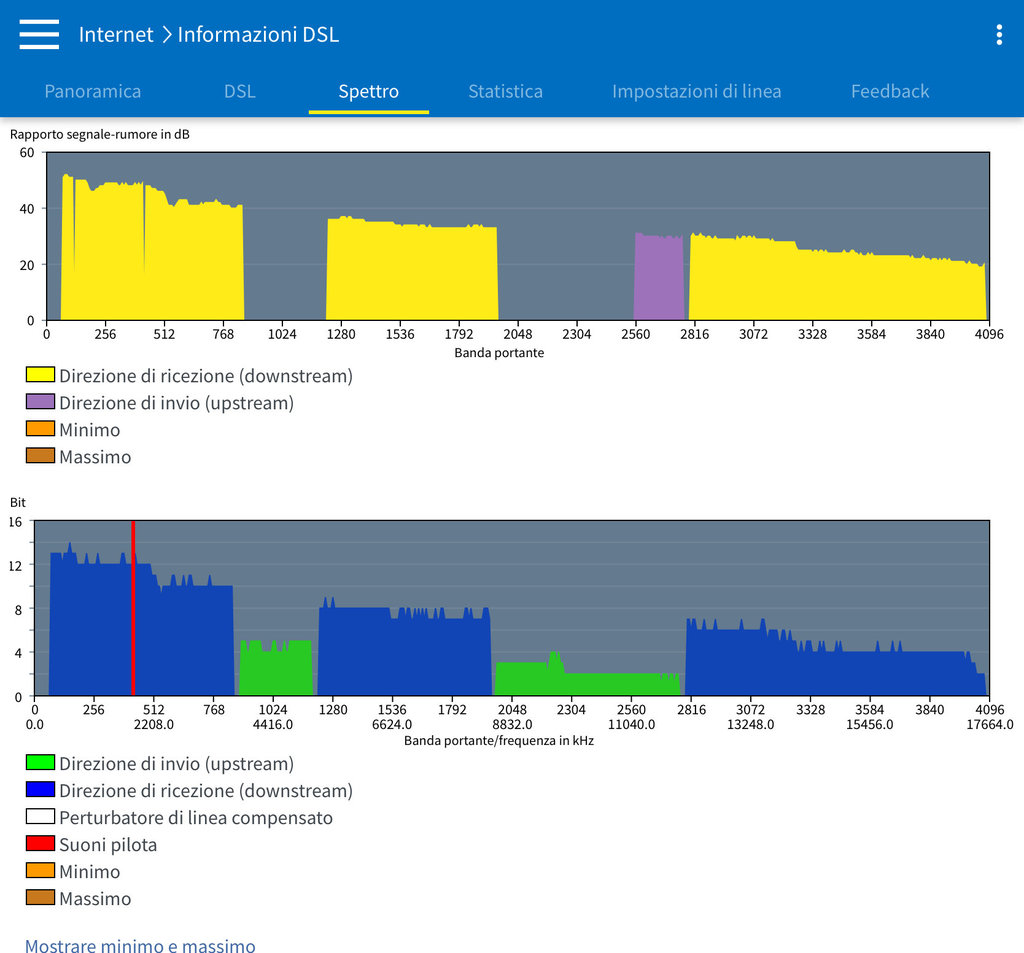Click white Perturbatore di linea compensato swatch
The width and height of the screenshot is (1024, 953).
coord(40,817)
